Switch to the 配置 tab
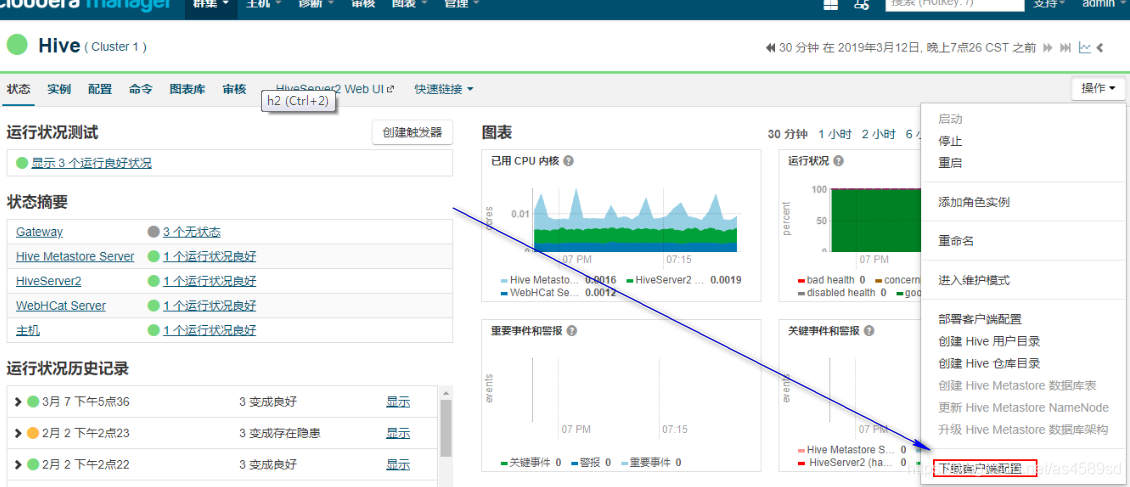The width and height of the screenshot is (1130, 487). [x=100, y=89]
